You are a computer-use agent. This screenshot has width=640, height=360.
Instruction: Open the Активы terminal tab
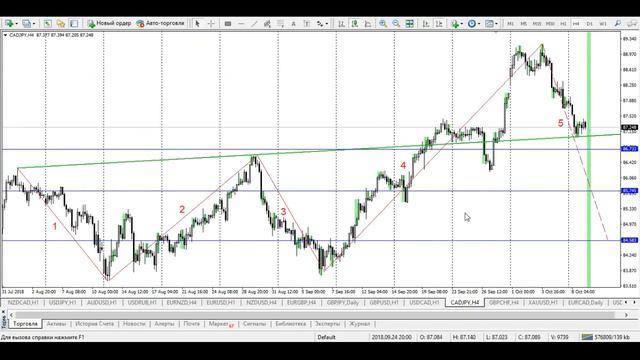click(56, 324)
